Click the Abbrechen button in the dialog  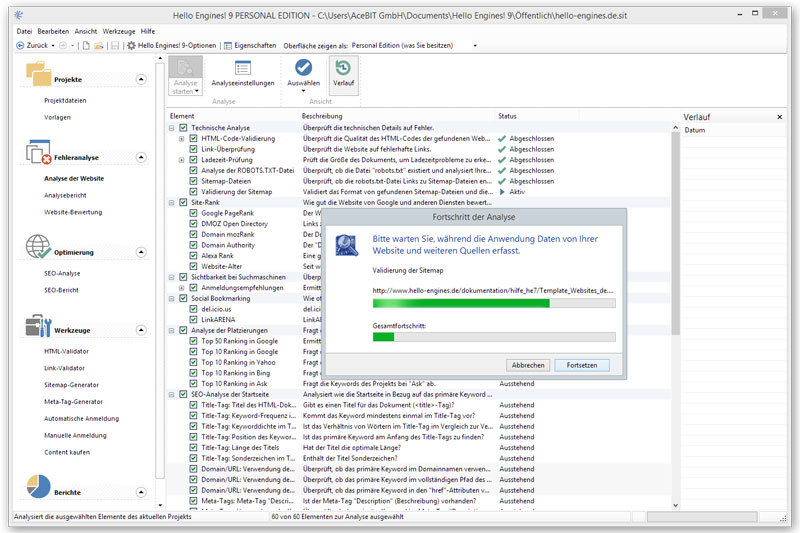pos(528,365)
